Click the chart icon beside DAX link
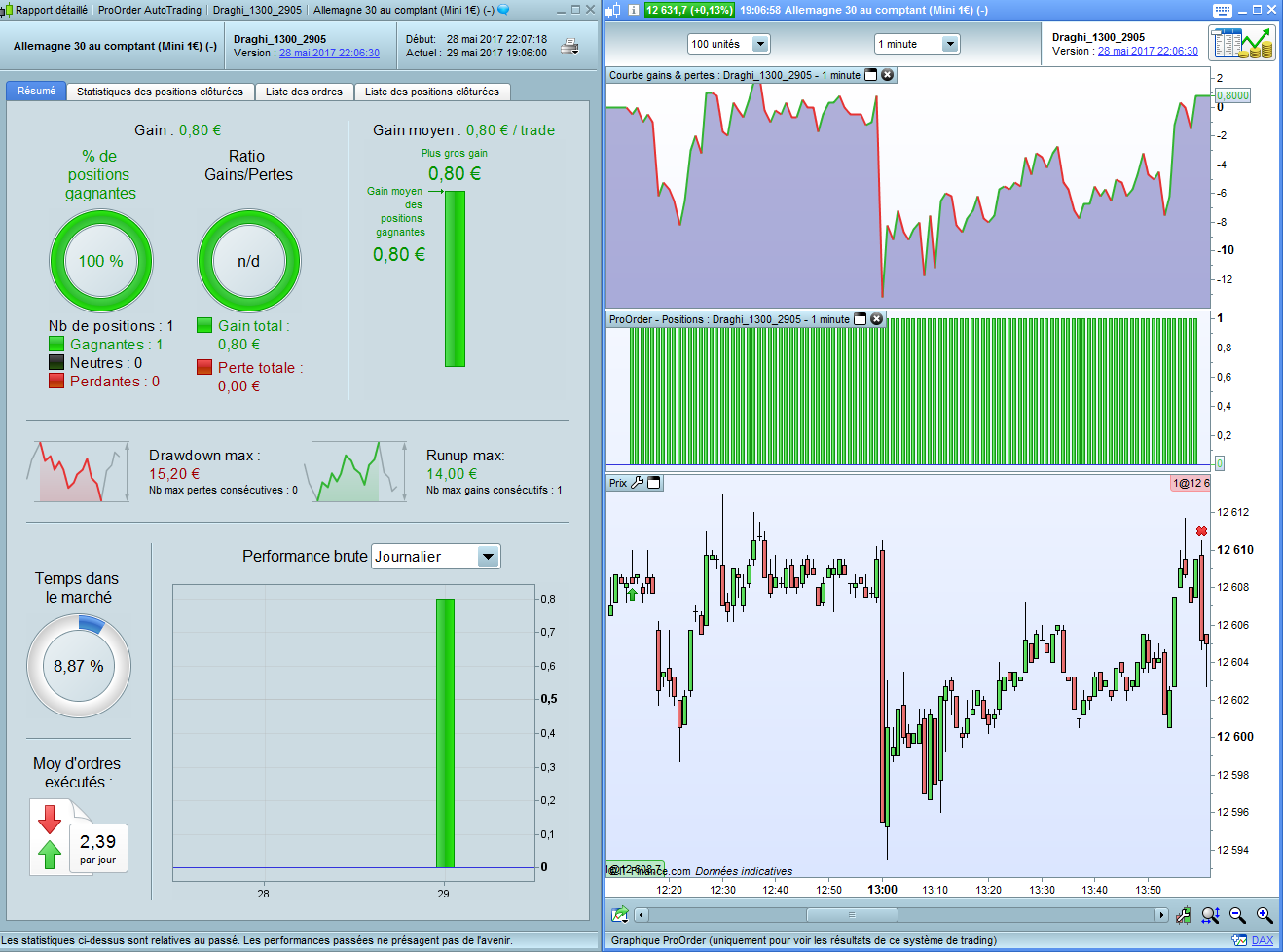The image size is (1283, 952). [1239, 940]
